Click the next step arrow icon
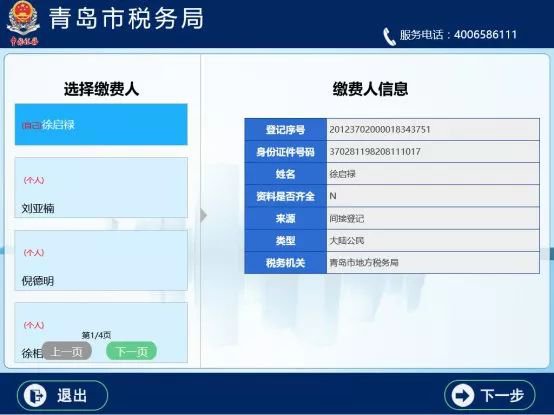The height and width of the screenshot is (415, 554). [x=462, y=395]
